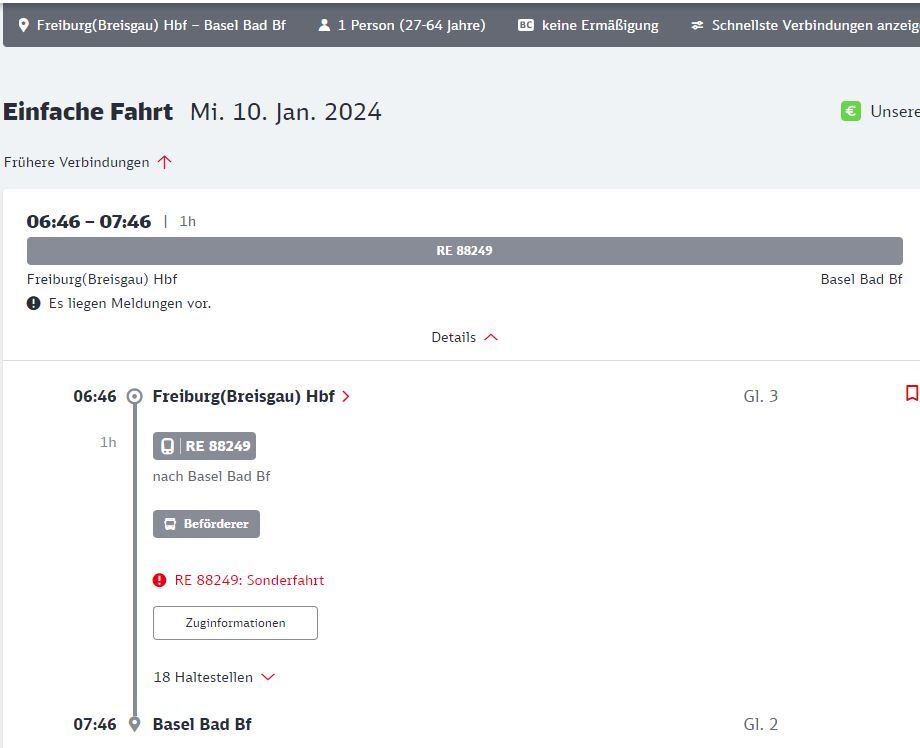Click the BC BahnCard icon
920x748 pixels.
point(526,25)
